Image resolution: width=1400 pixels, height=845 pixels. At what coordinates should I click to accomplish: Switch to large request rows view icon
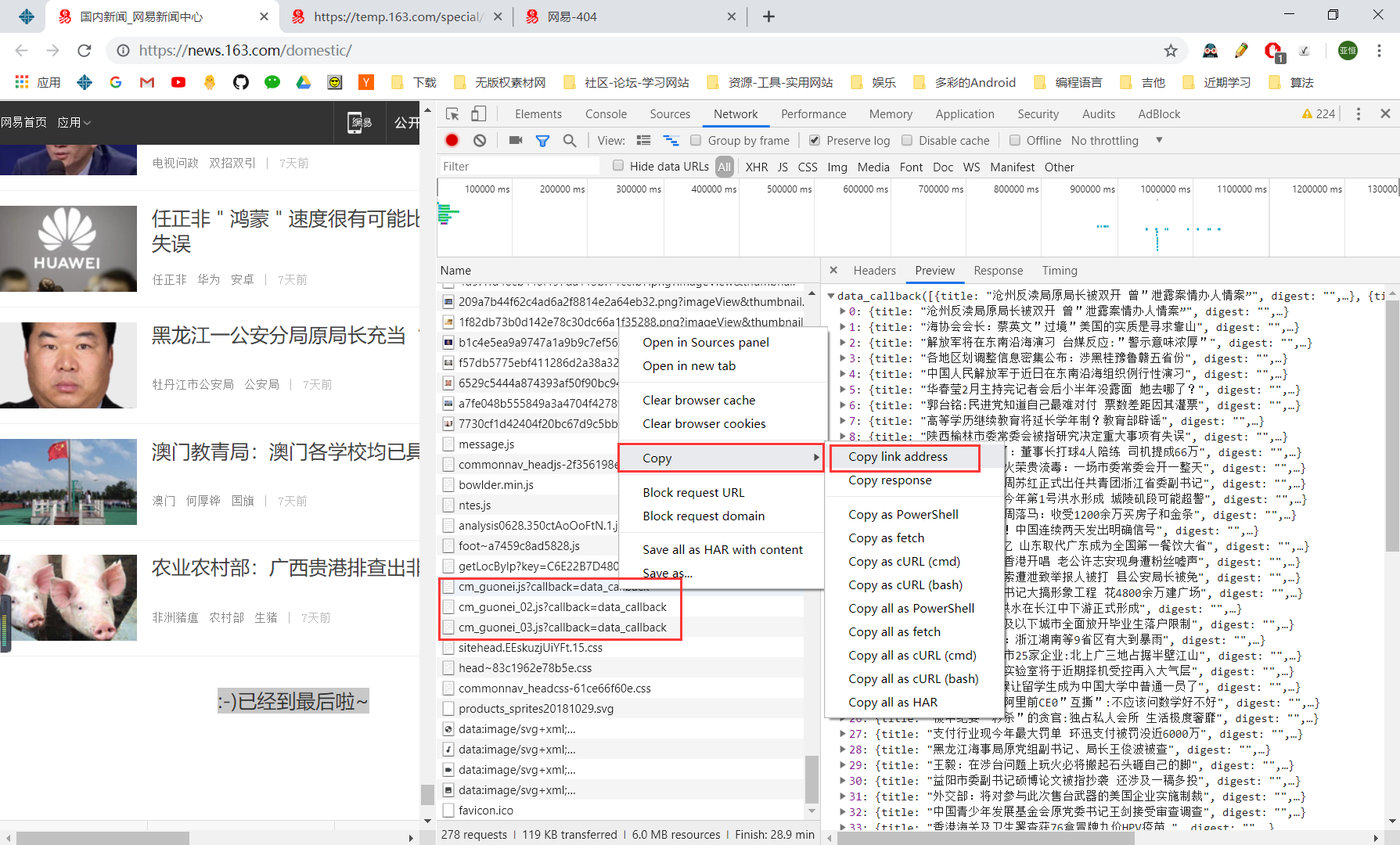pos(643,140)
